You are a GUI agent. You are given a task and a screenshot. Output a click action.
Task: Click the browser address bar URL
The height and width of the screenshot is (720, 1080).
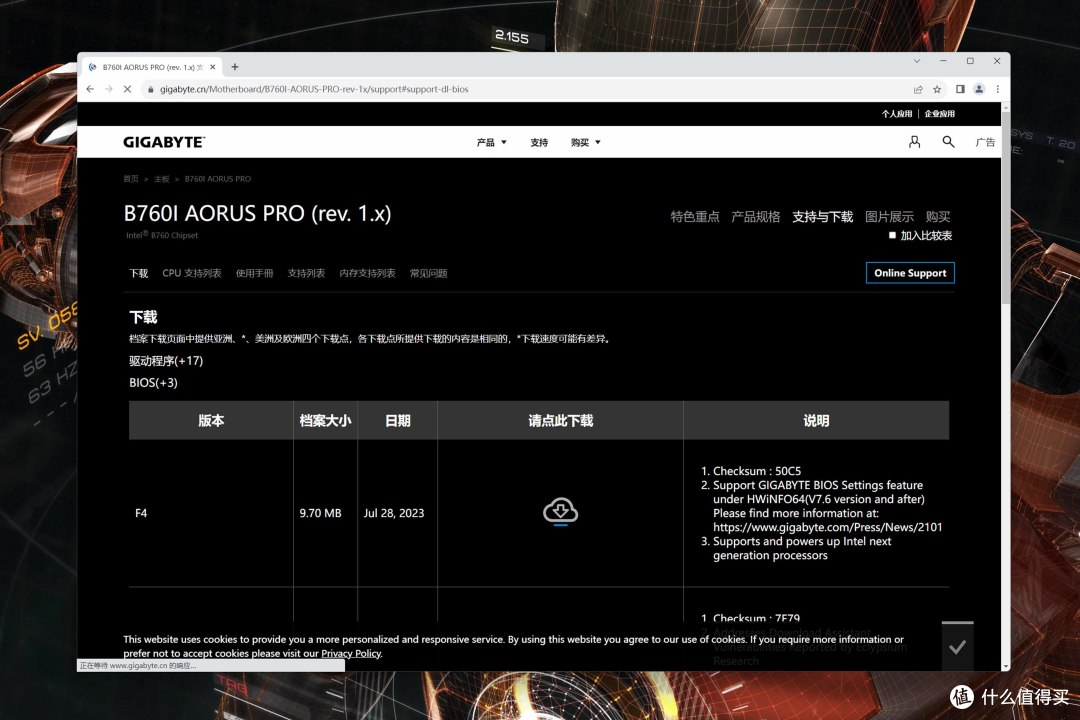point(314,89)
